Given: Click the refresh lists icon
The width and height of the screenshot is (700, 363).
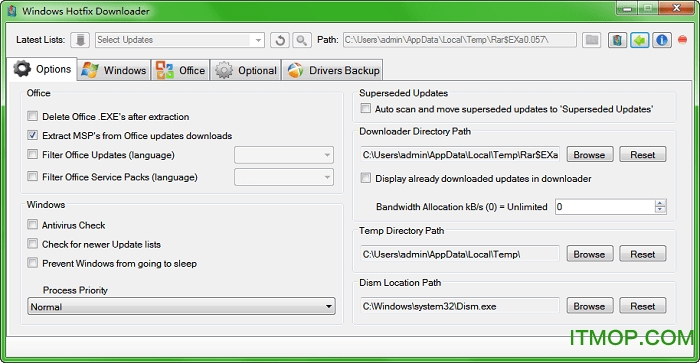Looking at the screenshot, I should (x=280, y=40).
